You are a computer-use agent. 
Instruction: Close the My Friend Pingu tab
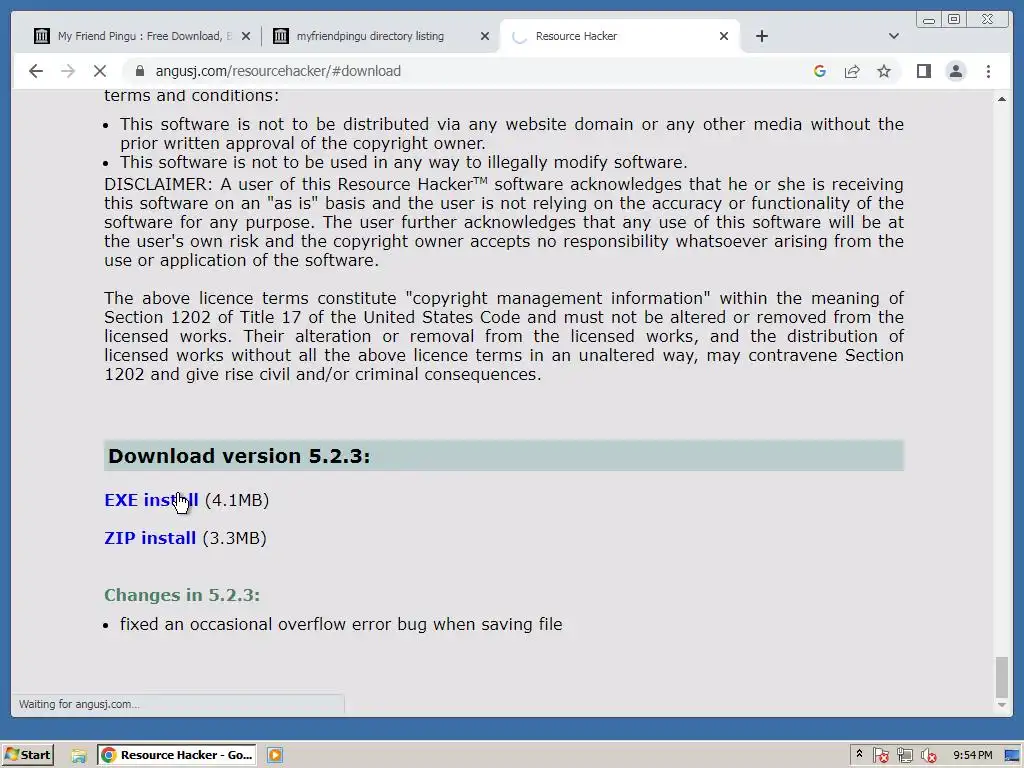[x=246, y=36]
